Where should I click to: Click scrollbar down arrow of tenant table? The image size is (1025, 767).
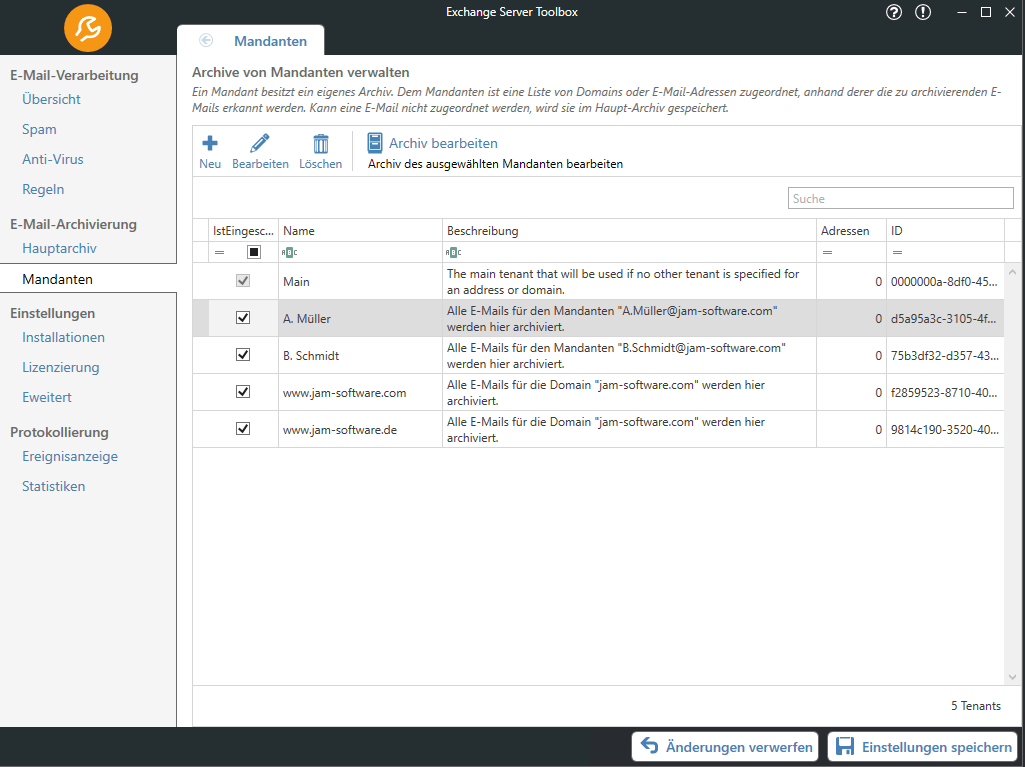(1012, 677)
